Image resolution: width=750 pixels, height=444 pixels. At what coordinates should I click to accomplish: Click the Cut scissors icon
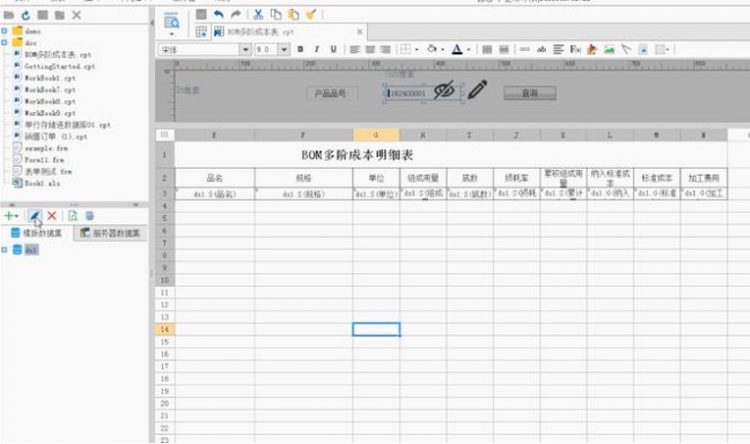click(x=258, y=14)
